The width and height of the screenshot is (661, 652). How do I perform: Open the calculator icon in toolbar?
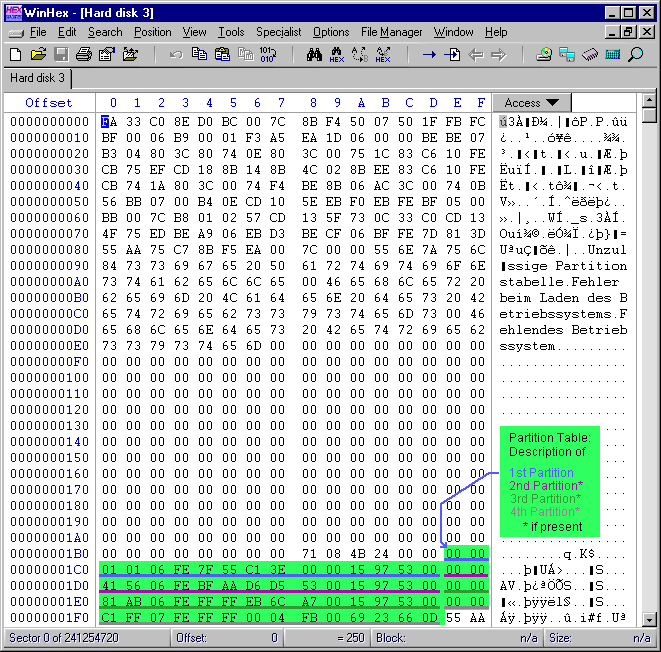[x=613, y=55]
